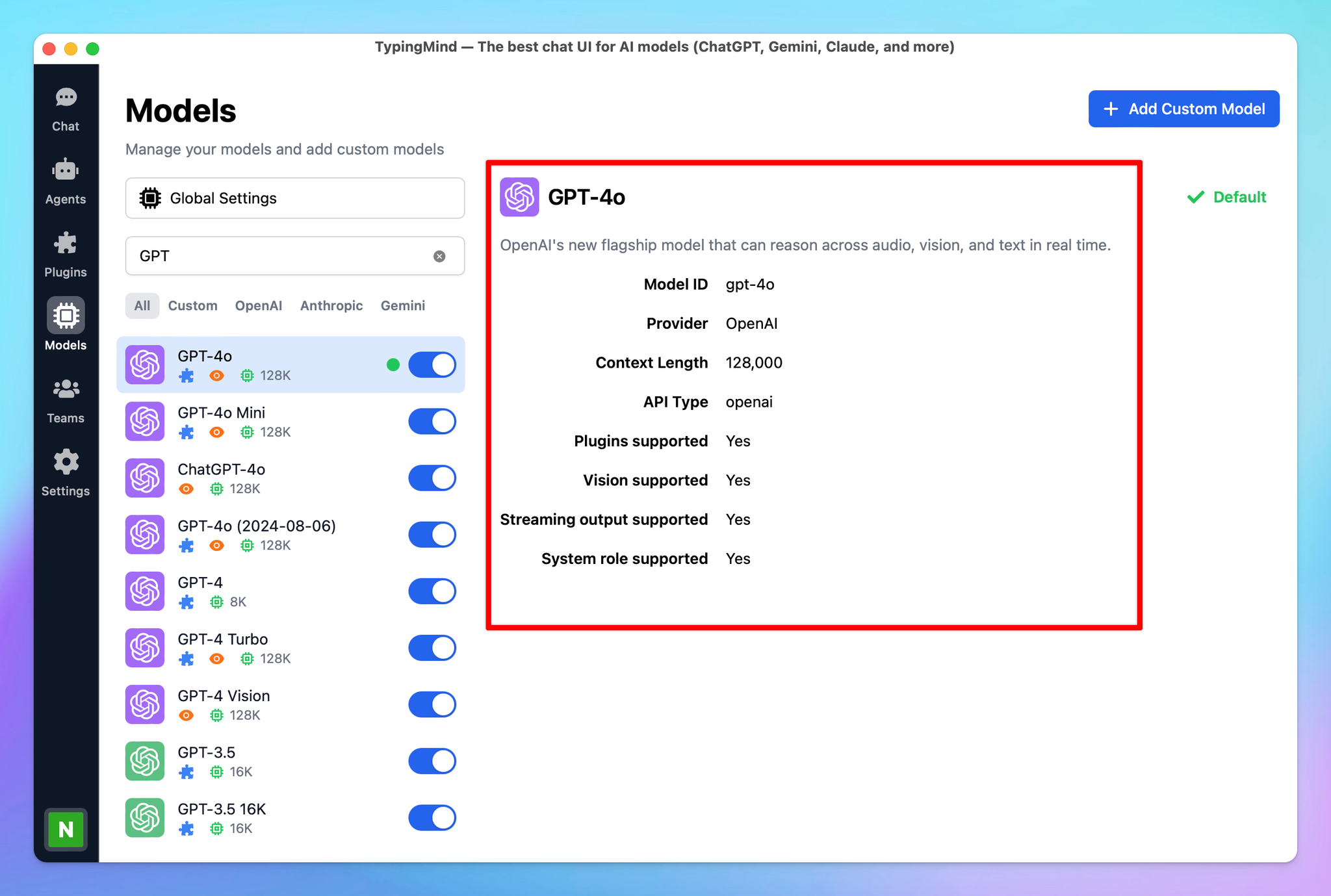Toggle GPT-4o (2024-08-06) model switch

coord(432,534)
